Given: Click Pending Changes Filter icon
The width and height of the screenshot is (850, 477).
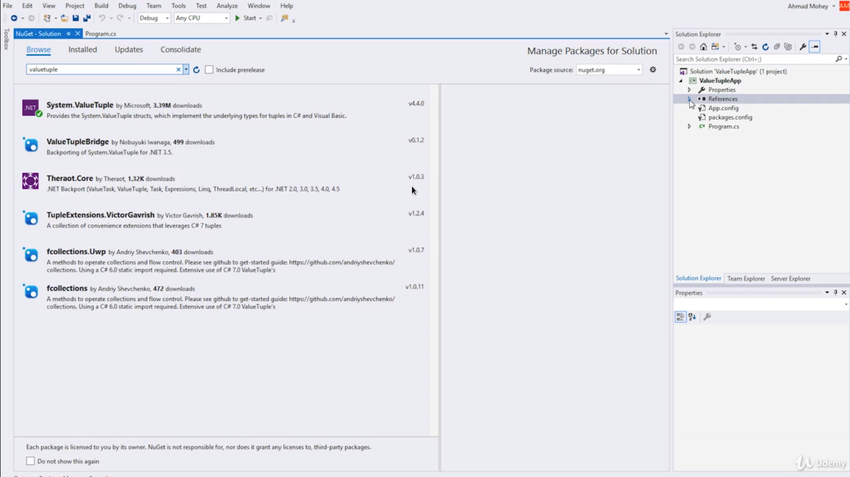Looking at the screenshot, I should coord(738,47).
